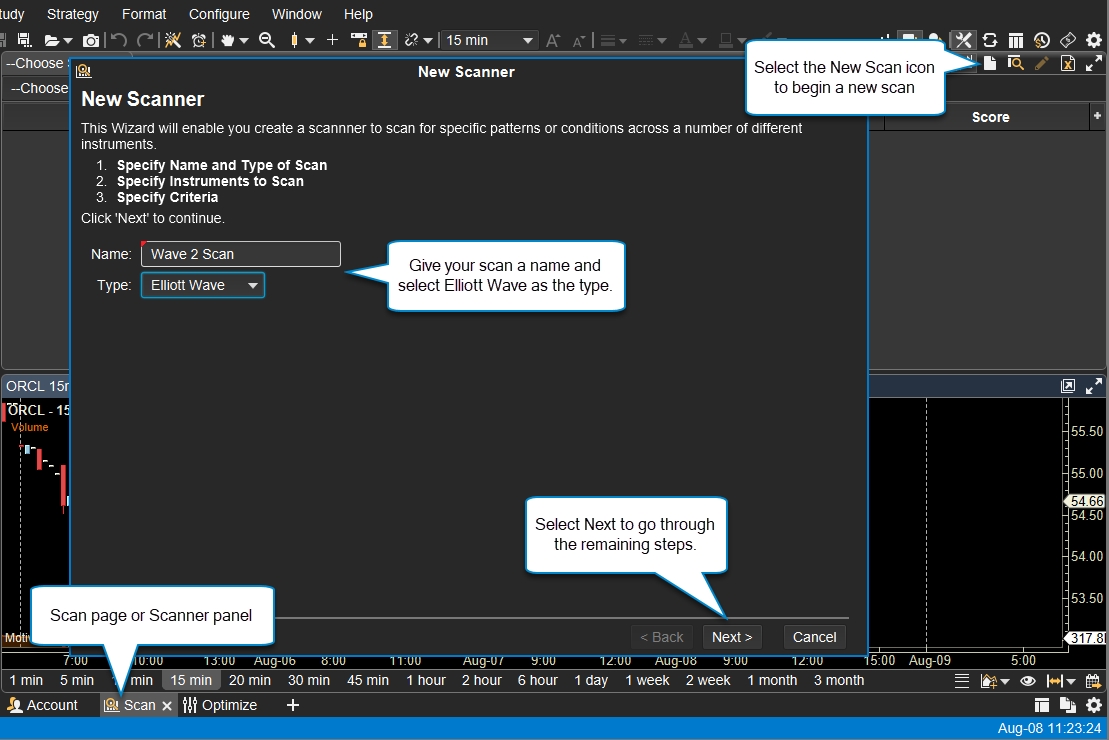Click the camera screenshot icon
The image size is (1109, 740).
pos(91,40)
